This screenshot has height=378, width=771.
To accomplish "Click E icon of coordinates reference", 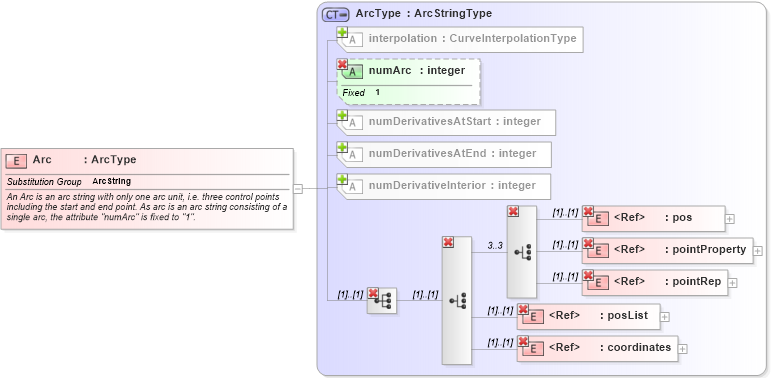I will point(534,349).
